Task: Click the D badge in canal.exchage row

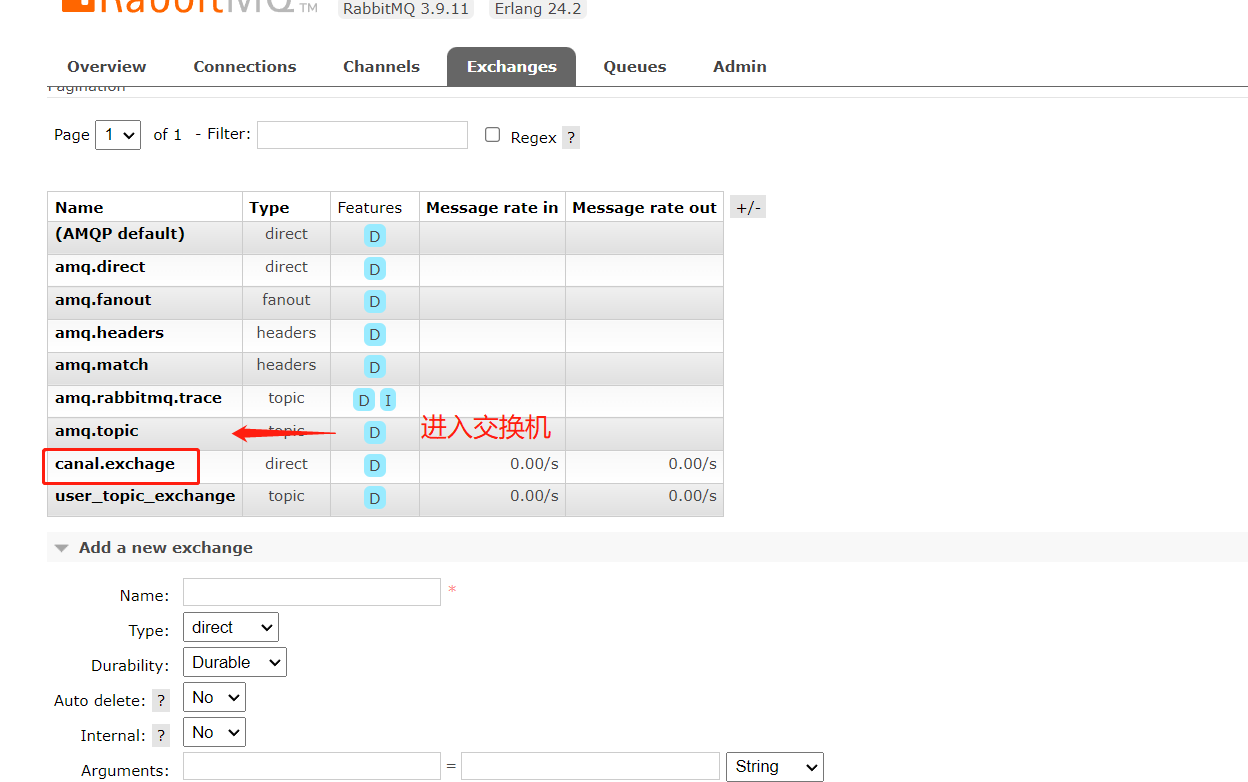Action: click(x=374, y=466)
